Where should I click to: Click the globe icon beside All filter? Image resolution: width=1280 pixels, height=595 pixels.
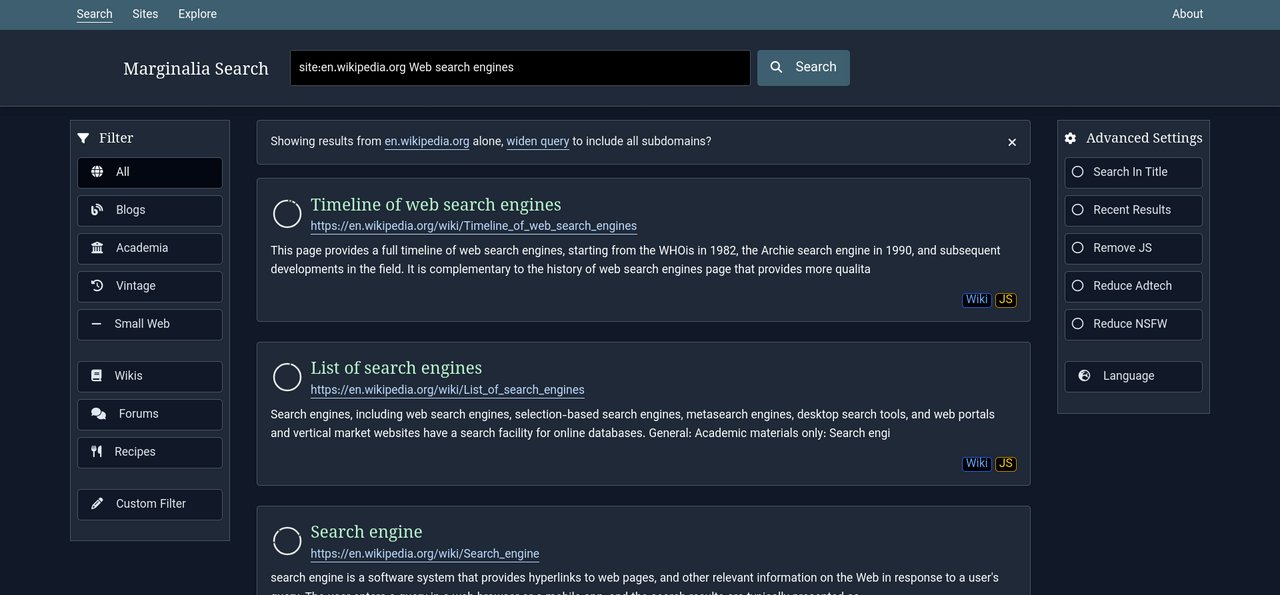(x=97, y=172)
